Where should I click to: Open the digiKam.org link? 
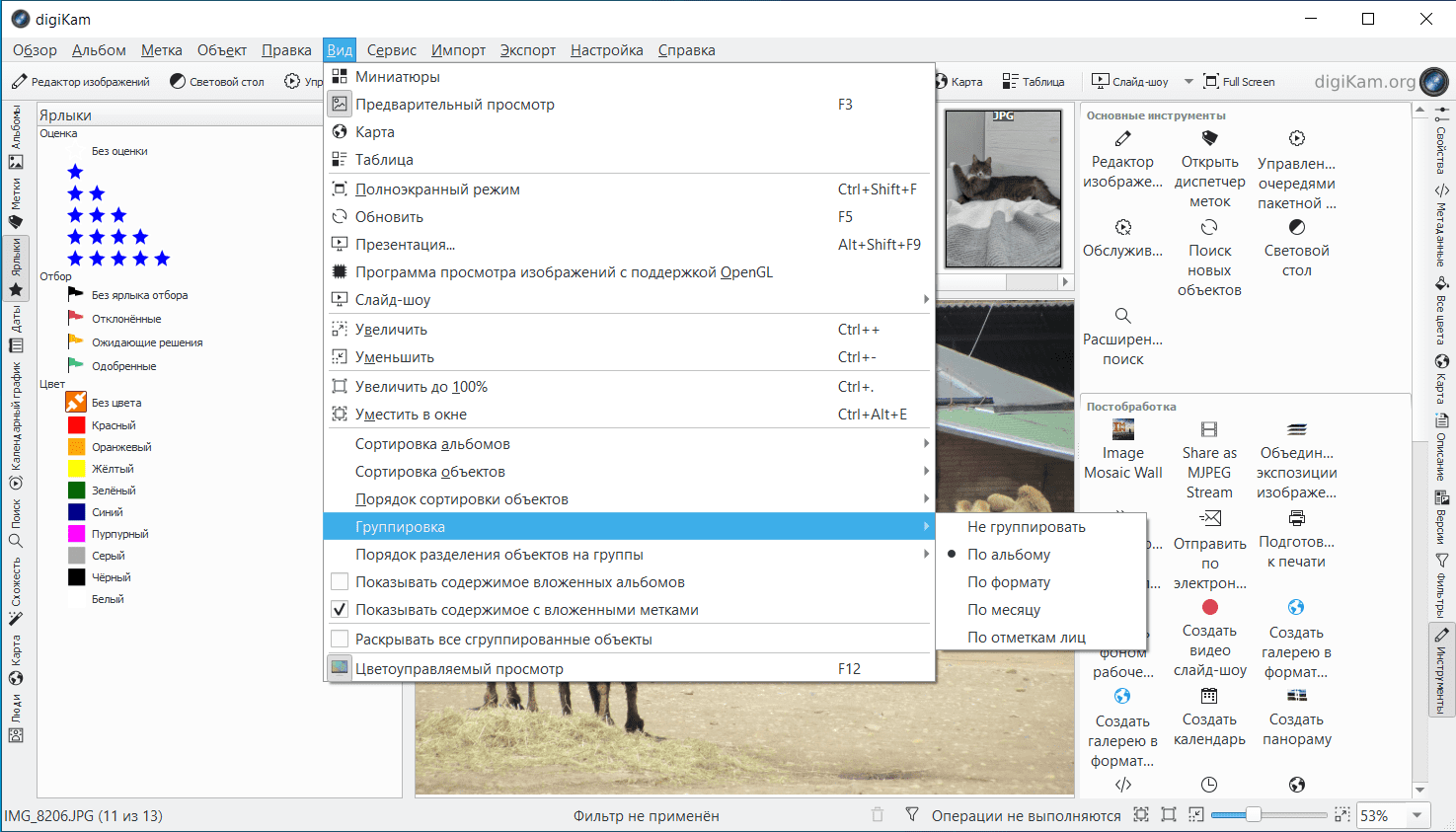tap(1380, 82)
